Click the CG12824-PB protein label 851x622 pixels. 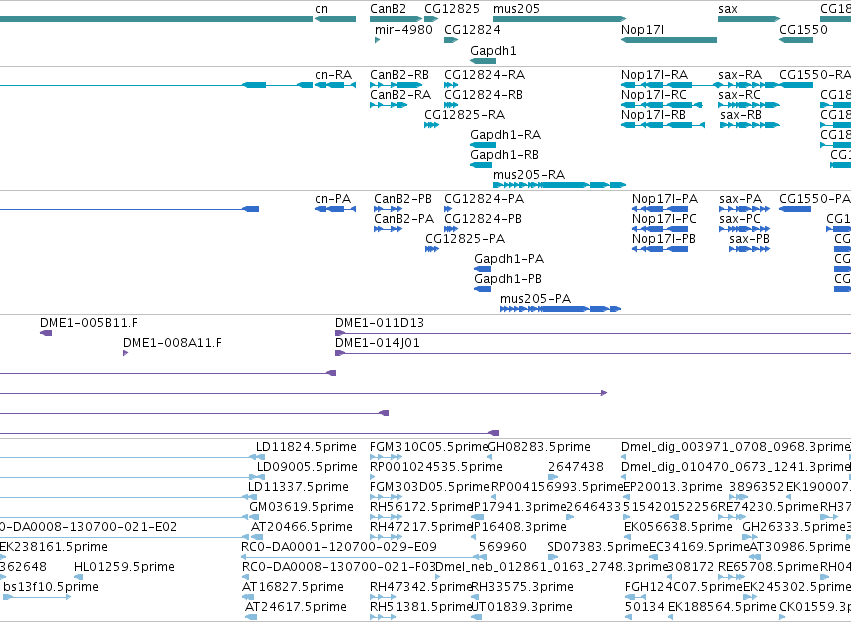[482, 219]
